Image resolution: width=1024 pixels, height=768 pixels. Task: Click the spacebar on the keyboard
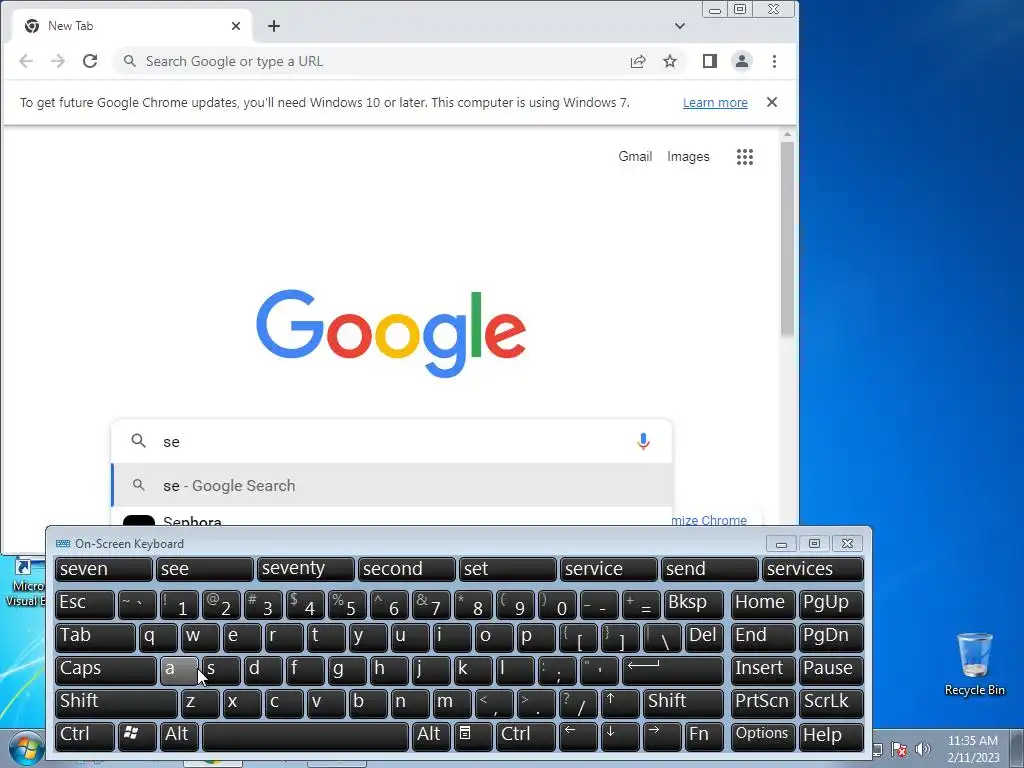[x=305, y=735]
